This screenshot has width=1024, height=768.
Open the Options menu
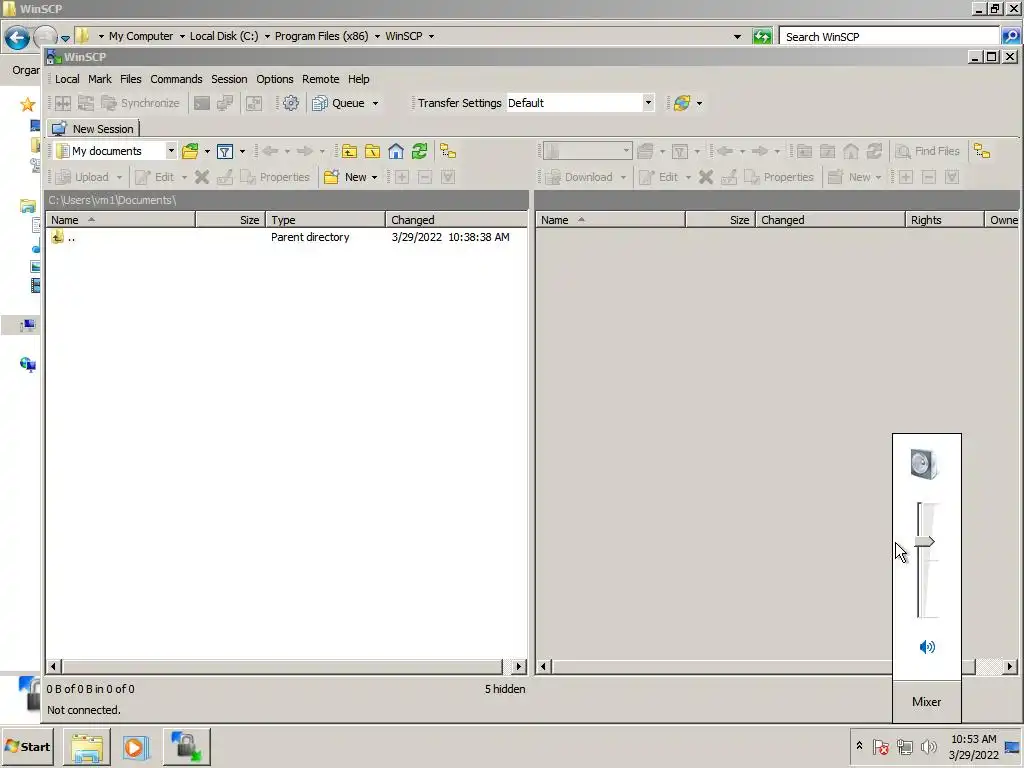[x=275, y=79]
